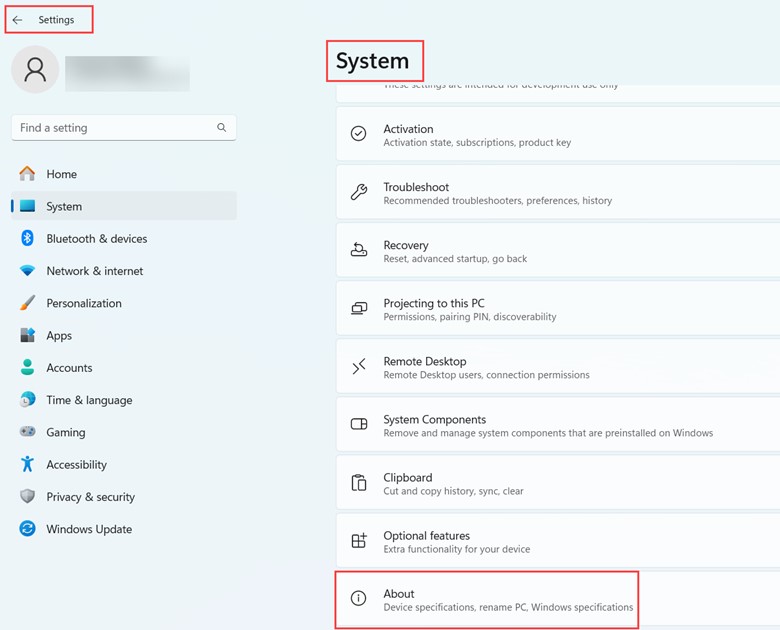780x630 pixels.
Task: Open Gaming settings label
Action: (x=66, y=432)
